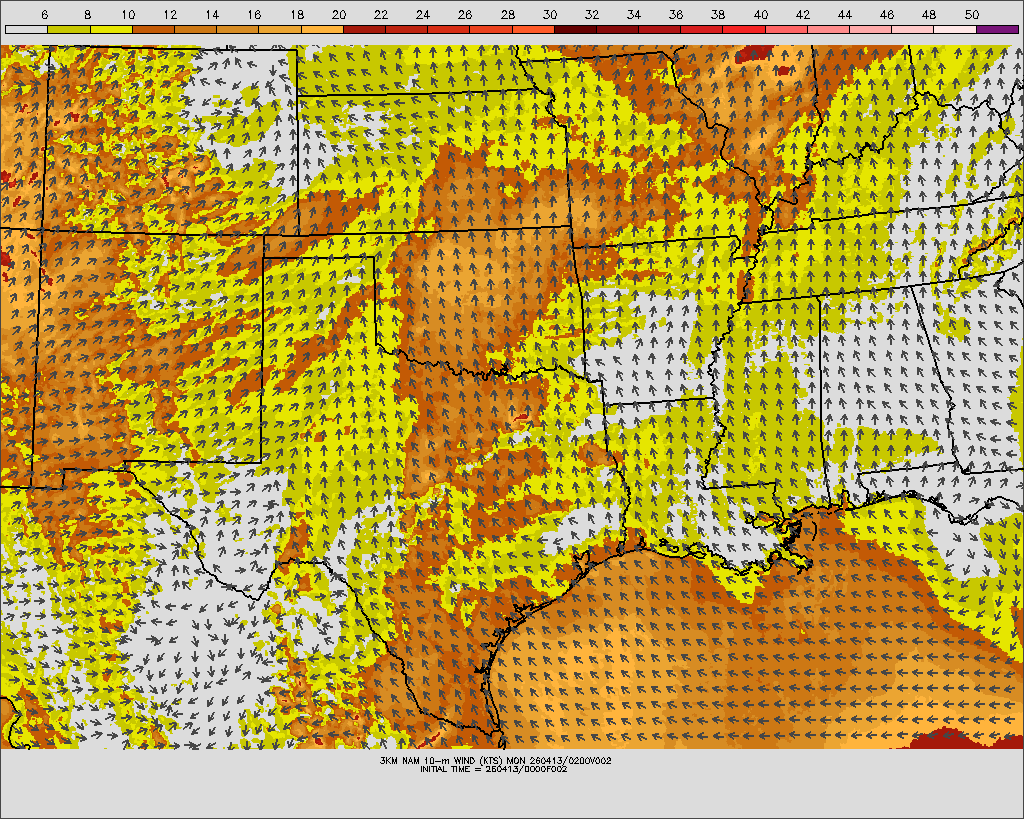
Task: Click the legend label "6"
Action: click(x=46, y=15)
